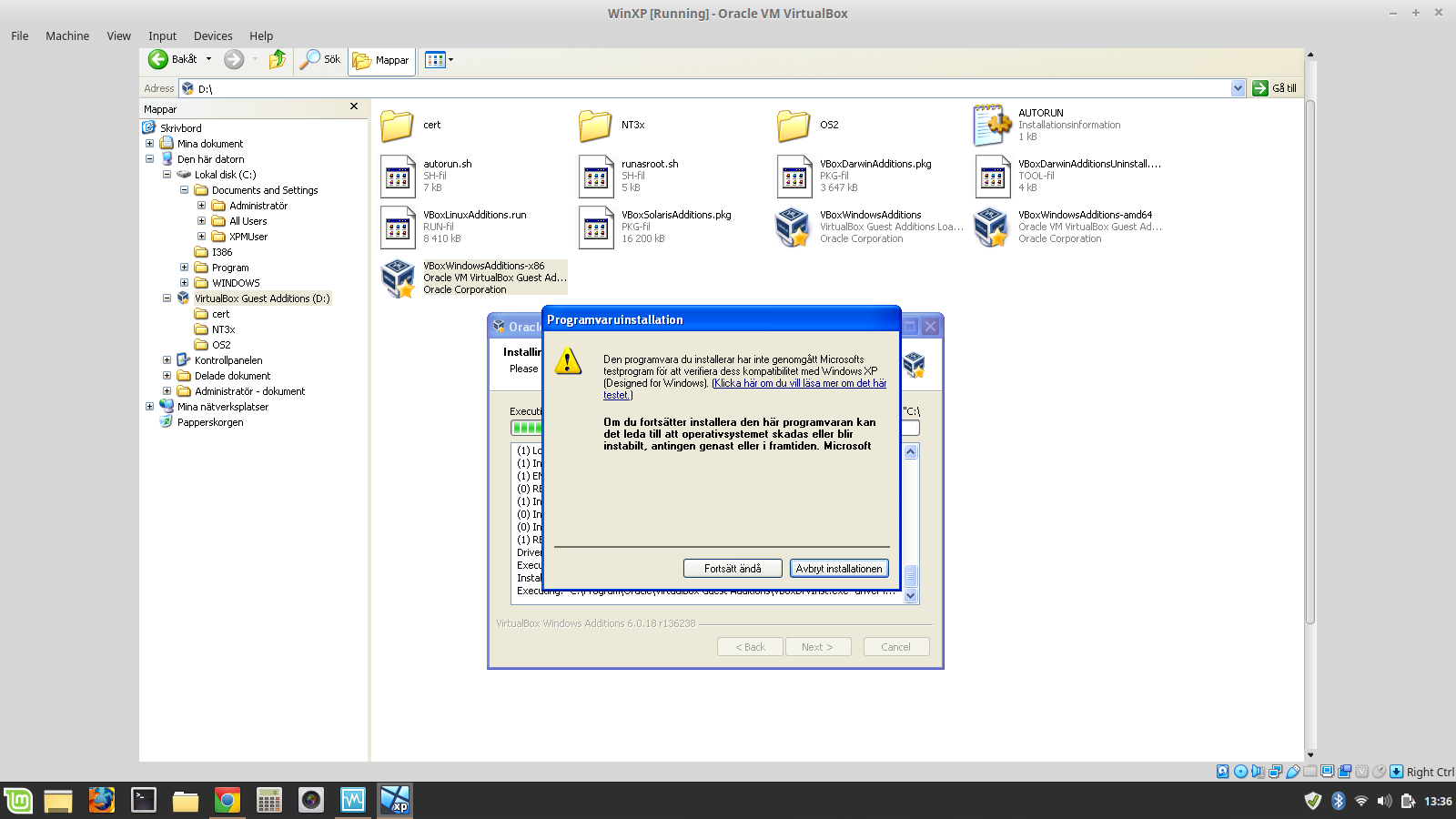This screenshot has width=1456, height=819.
Task: Expand the All Users folder node
Action: [201, 221]
